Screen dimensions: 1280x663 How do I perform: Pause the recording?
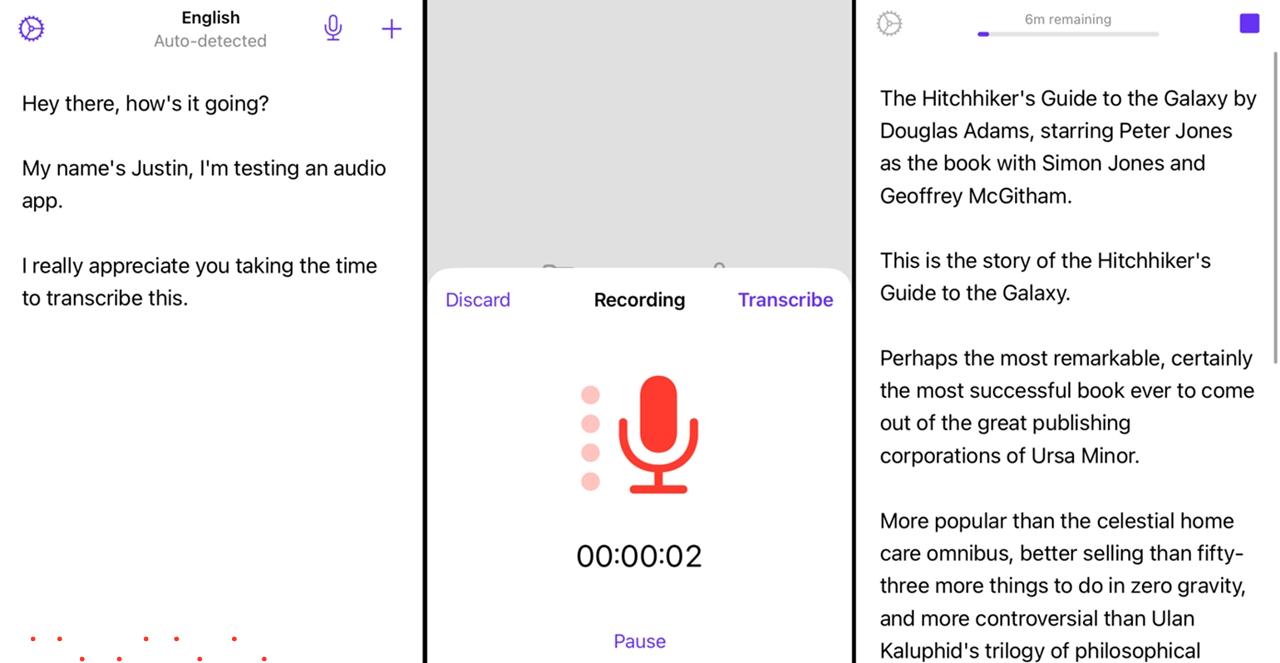[x=640, y=641]
